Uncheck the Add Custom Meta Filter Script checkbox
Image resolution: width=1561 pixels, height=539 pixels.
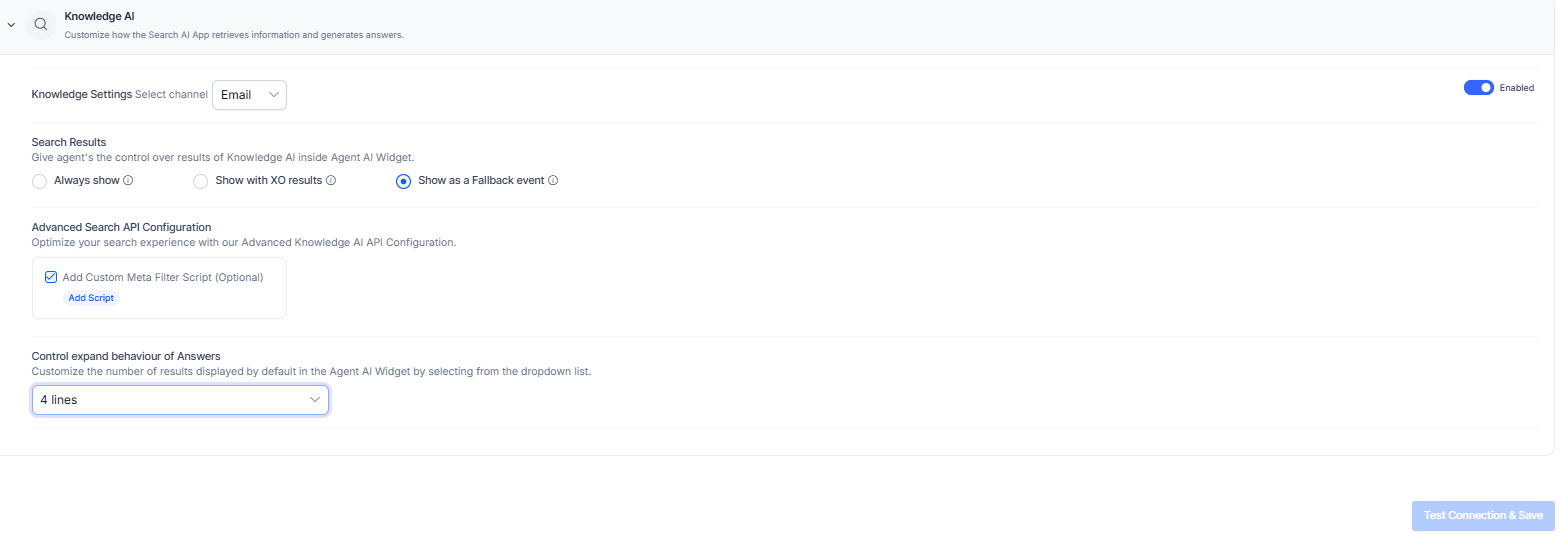51,277
